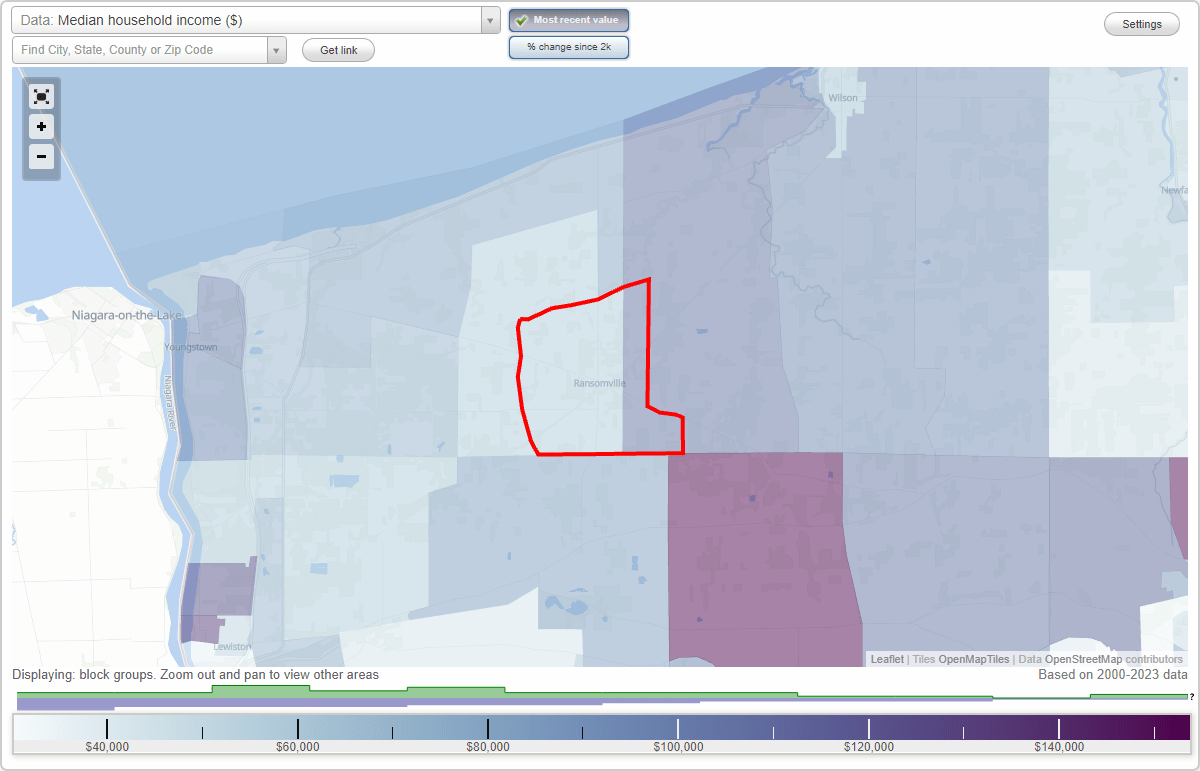Image resolution: width=1200 pixels, height=771 pixels.
Task: Zoom in on the map
Action: tap(41, 126)
